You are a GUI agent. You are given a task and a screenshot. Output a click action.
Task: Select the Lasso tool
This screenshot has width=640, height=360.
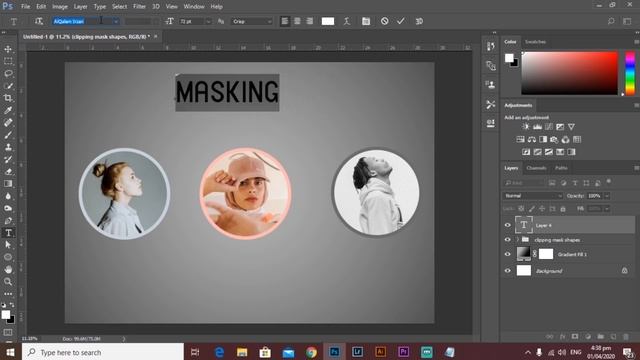pos(8,73)
